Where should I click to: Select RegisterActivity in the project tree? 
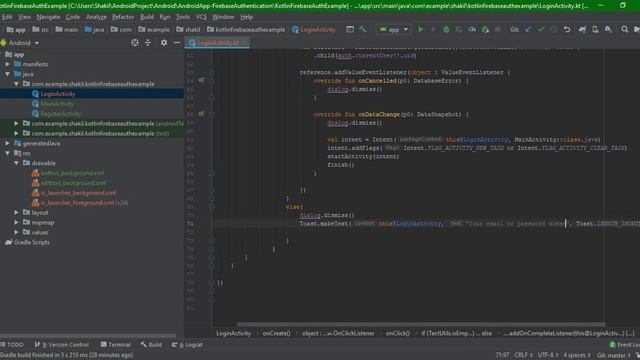(60, 113)
